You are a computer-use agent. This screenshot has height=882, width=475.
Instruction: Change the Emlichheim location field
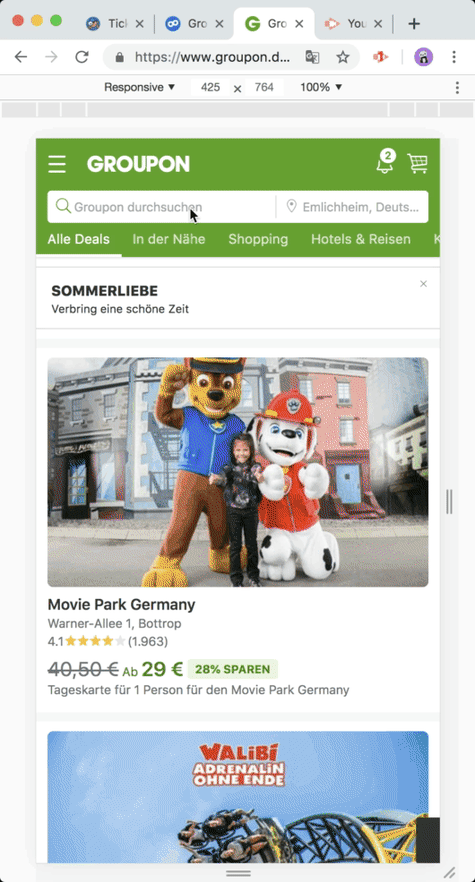click(352, 207)
